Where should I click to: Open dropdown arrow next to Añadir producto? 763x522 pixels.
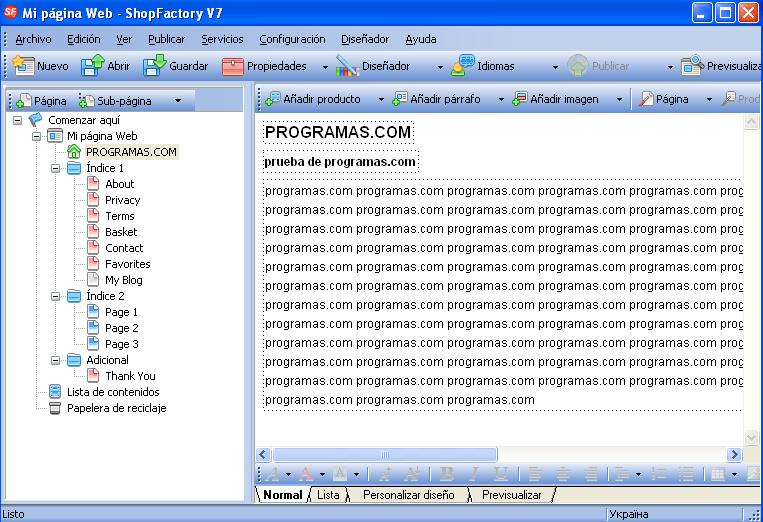tap(381, 100)
